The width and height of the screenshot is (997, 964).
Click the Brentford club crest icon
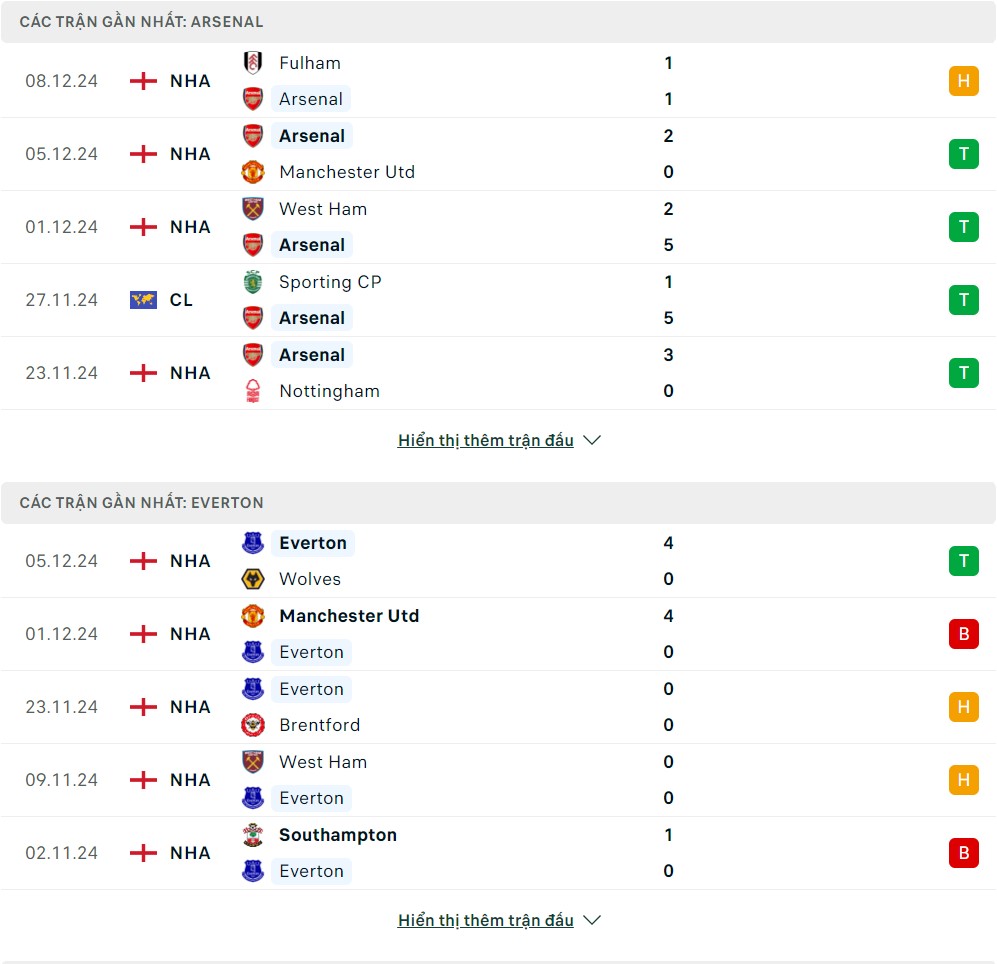coord(253,725)
